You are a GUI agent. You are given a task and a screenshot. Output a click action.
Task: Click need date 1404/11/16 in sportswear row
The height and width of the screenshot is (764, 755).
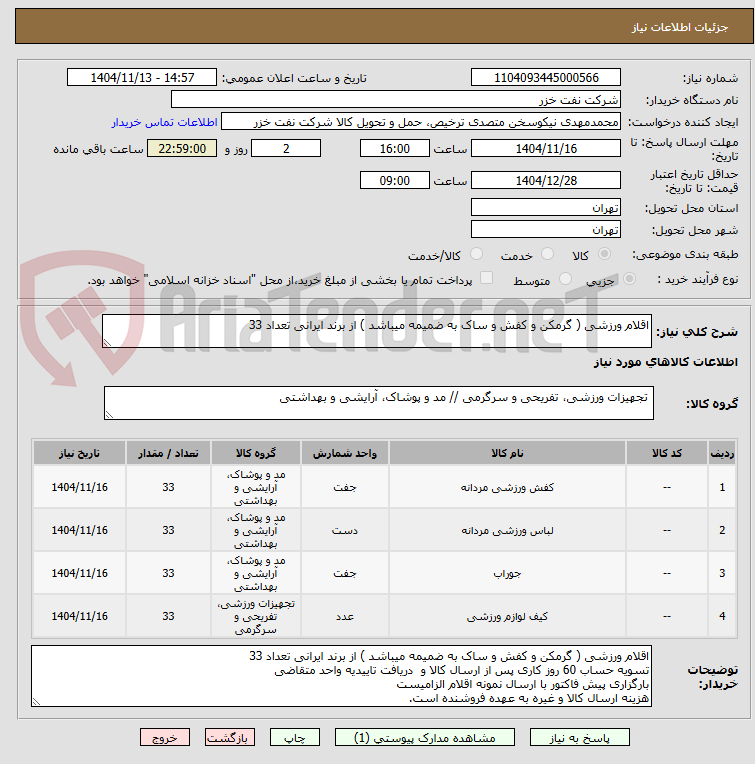coord(79,530)
